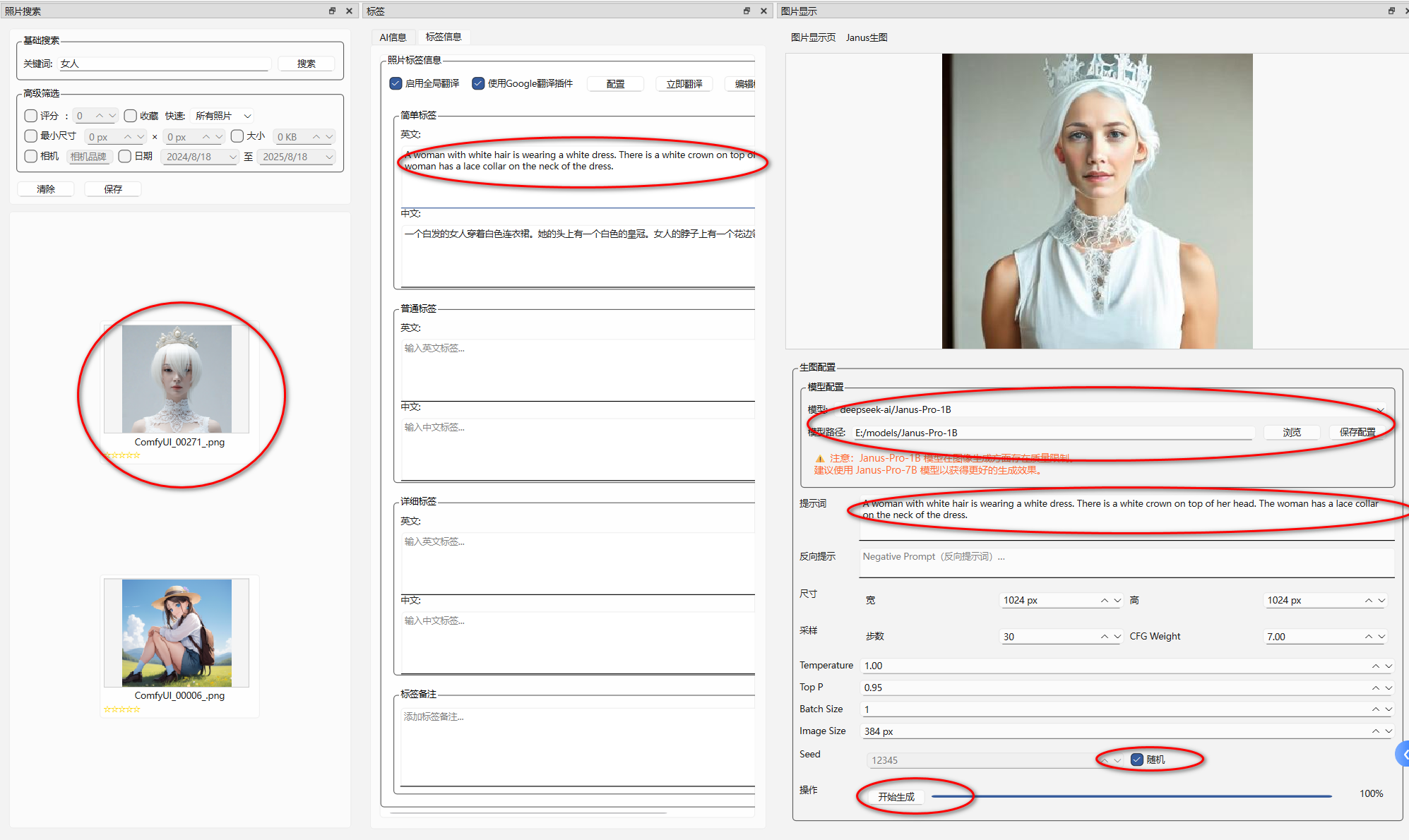Float the 照片搜索 panel with its undock icon
The height and width of the screenshot is (840, 1409).
[x=332, y=11]
